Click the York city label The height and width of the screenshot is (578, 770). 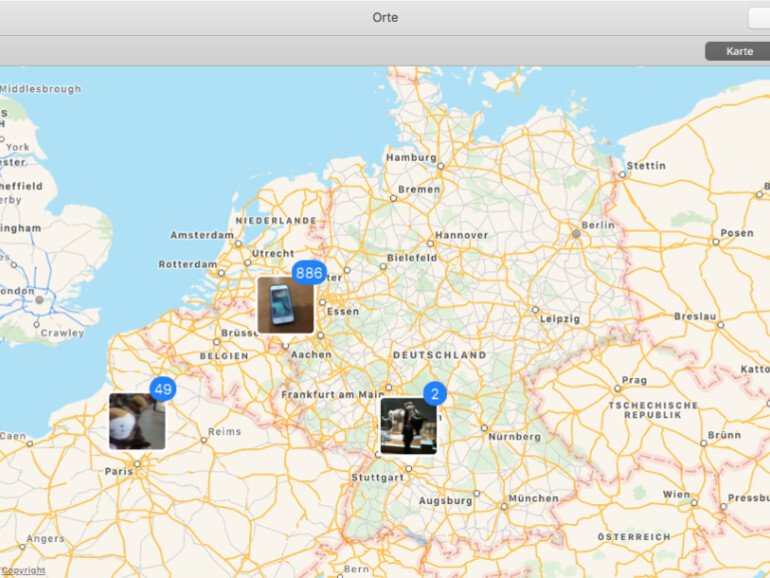coord(18,147)
